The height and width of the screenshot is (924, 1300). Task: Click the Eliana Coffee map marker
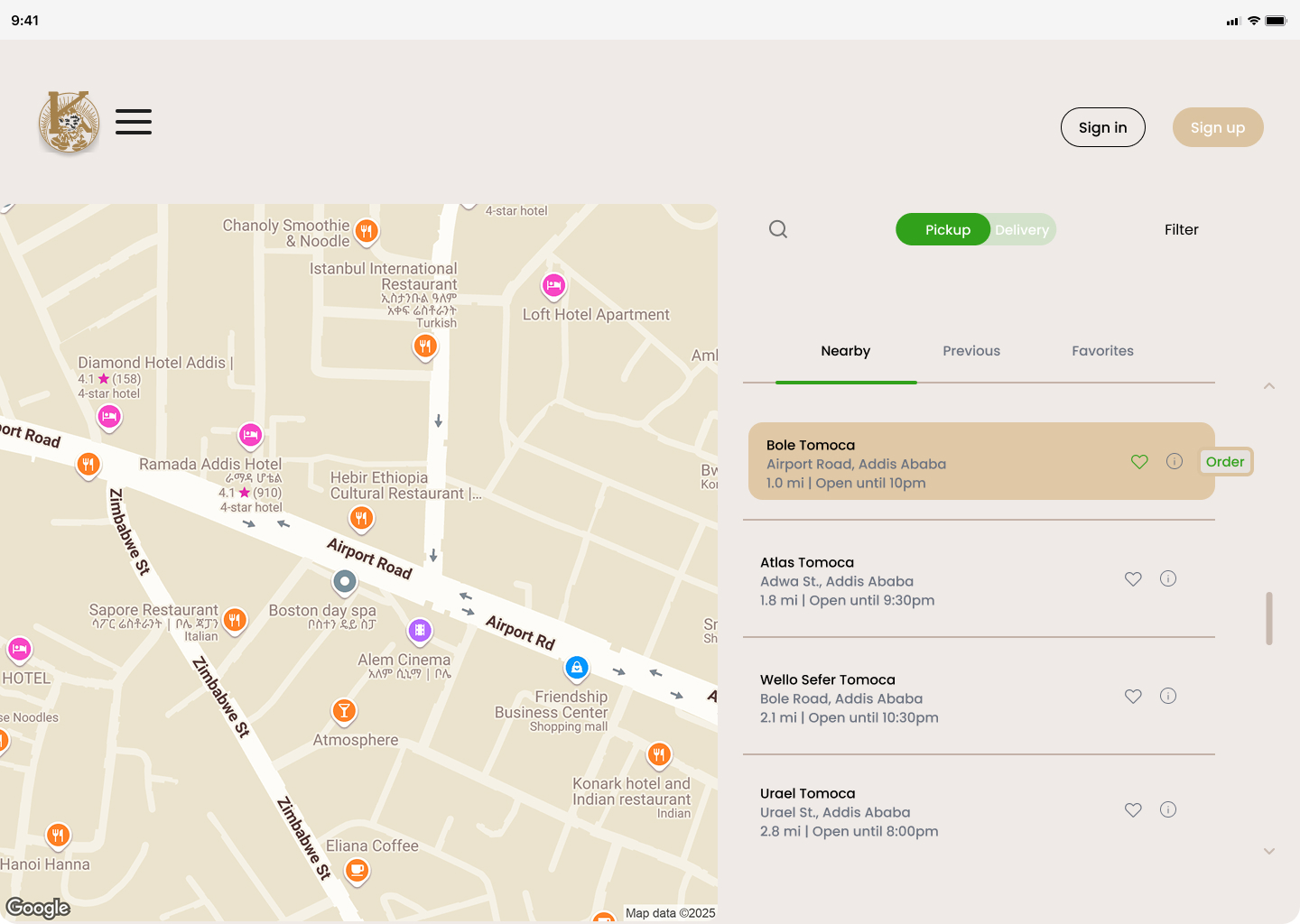coord(357,870)
